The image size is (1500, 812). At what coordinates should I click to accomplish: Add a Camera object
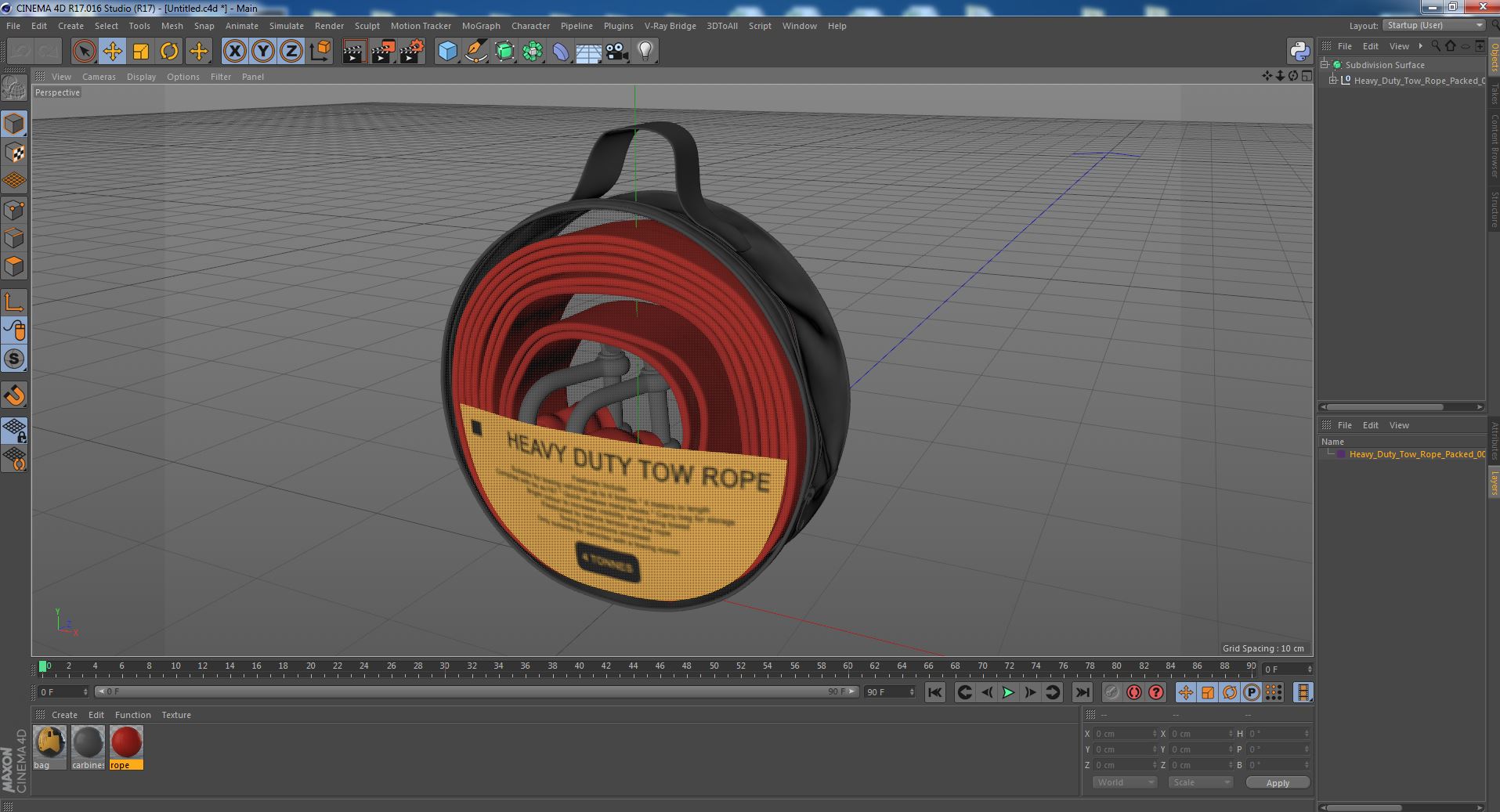point(616,52)
